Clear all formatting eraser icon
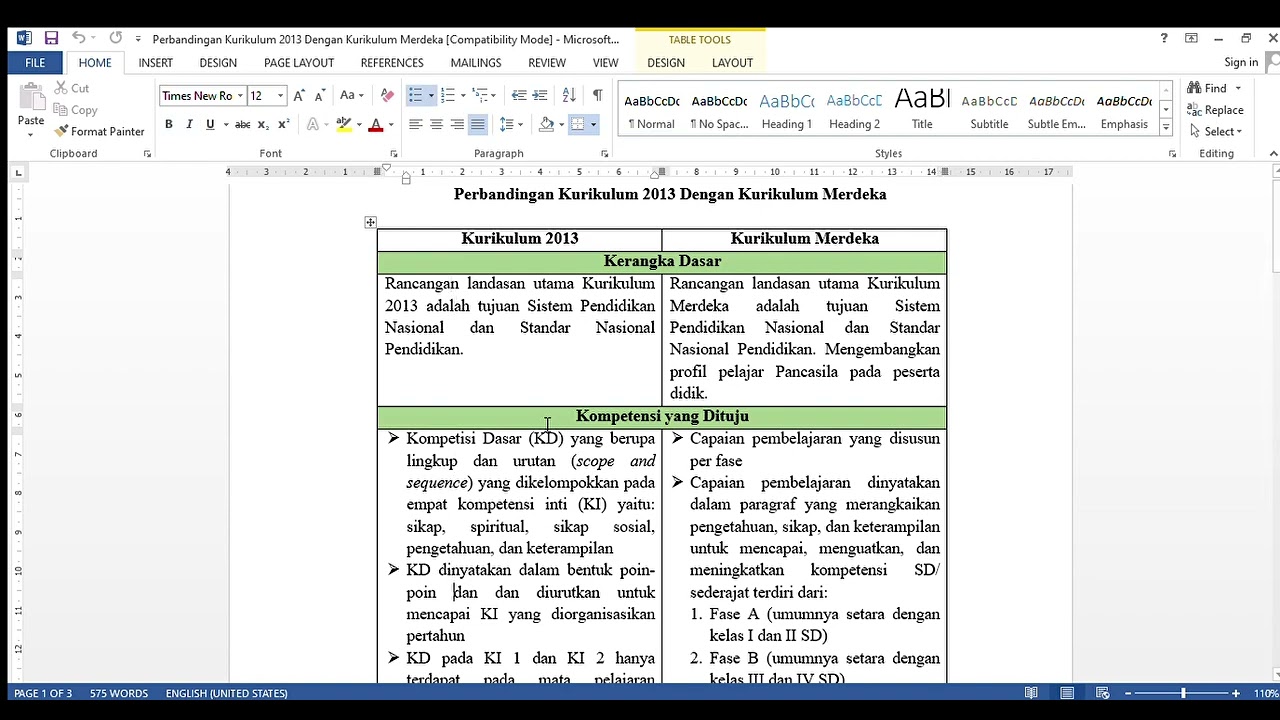1280x720 pixels. pos(387,95)
